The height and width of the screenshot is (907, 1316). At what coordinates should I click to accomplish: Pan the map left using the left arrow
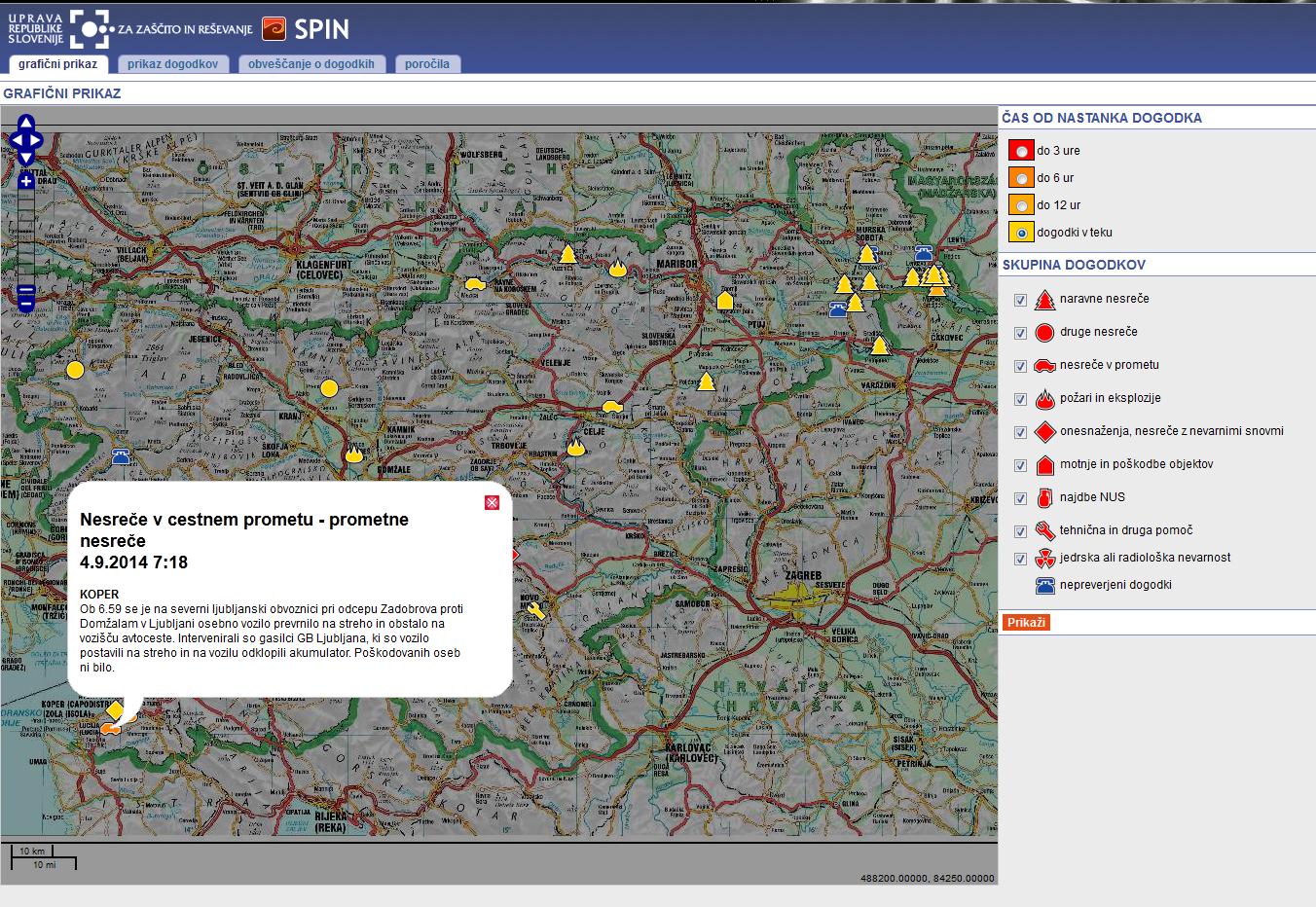pos(14,140)
